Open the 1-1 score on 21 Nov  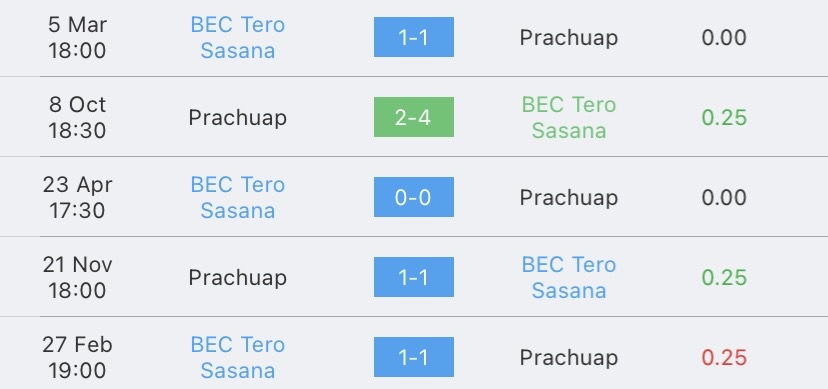click(413, 277)
